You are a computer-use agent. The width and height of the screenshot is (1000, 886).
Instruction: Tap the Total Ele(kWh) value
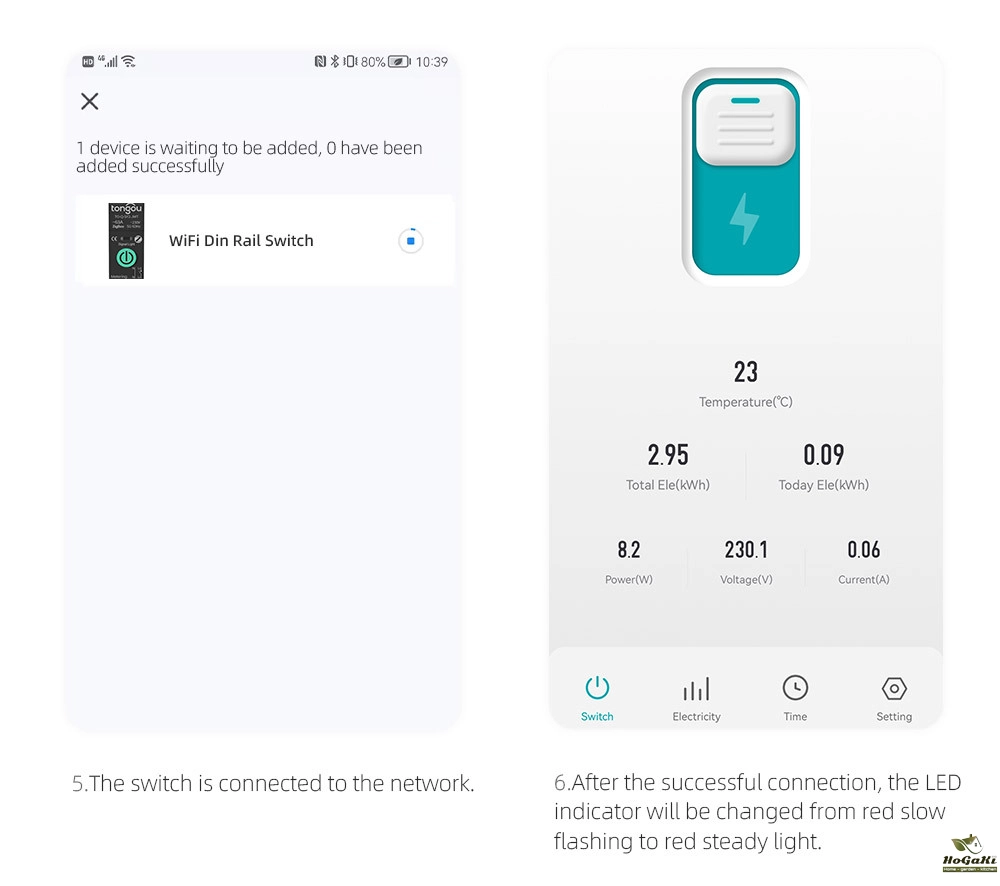click(668, 455)
